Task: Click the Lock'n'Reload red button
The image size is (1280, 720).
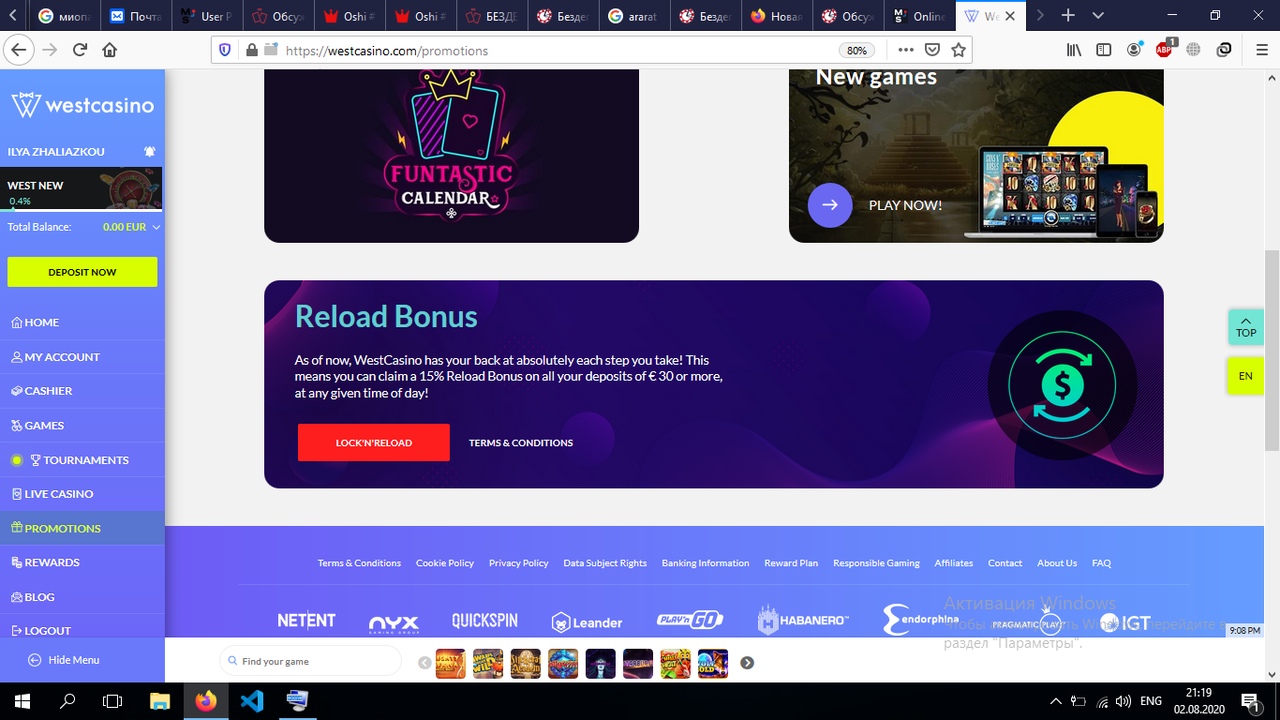Action: pyautogui.click(x=374, y=442)
